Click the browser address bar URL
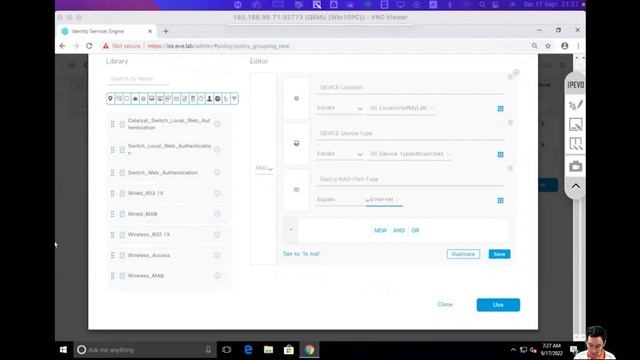 pos(218,46)
